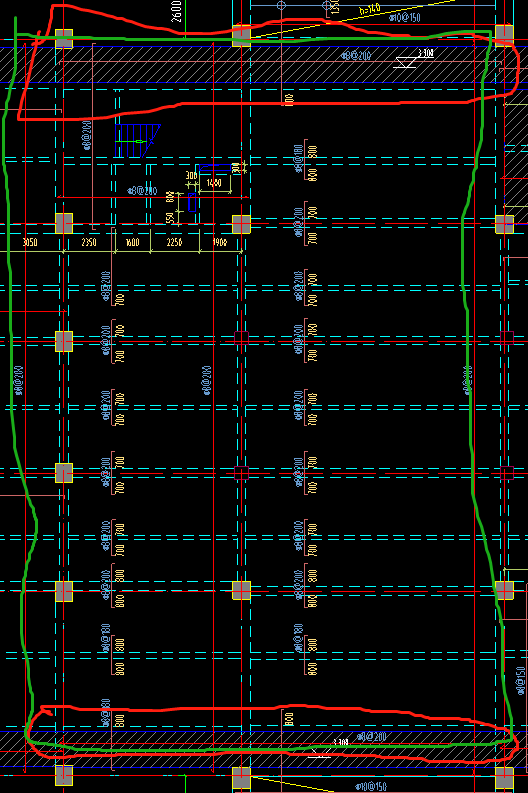Select the white 2600 dimension text

pyautogui.click(x=175, y=10)
